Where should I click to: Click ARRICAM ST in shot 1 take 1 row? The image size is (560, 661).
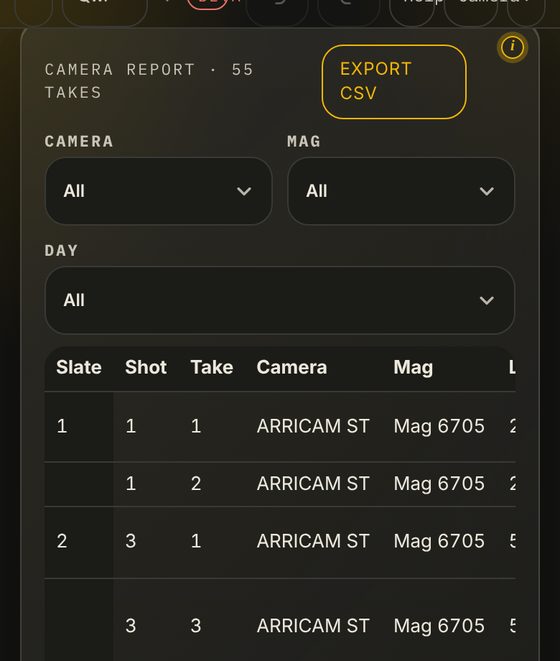[313, 426]
